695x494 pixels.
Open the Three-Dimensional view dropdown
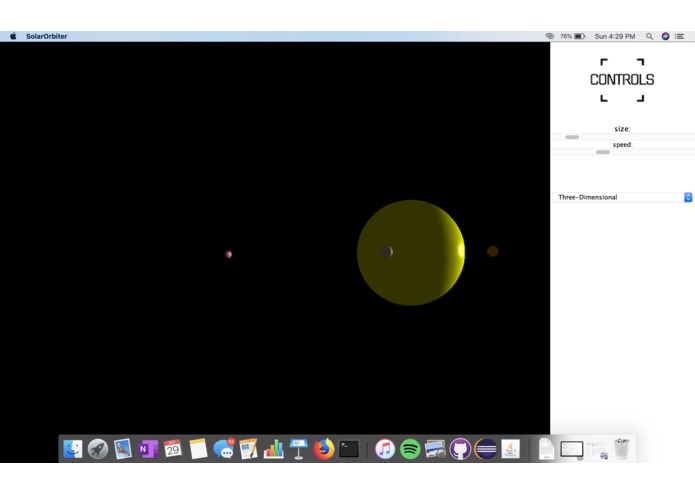[622, 197]
